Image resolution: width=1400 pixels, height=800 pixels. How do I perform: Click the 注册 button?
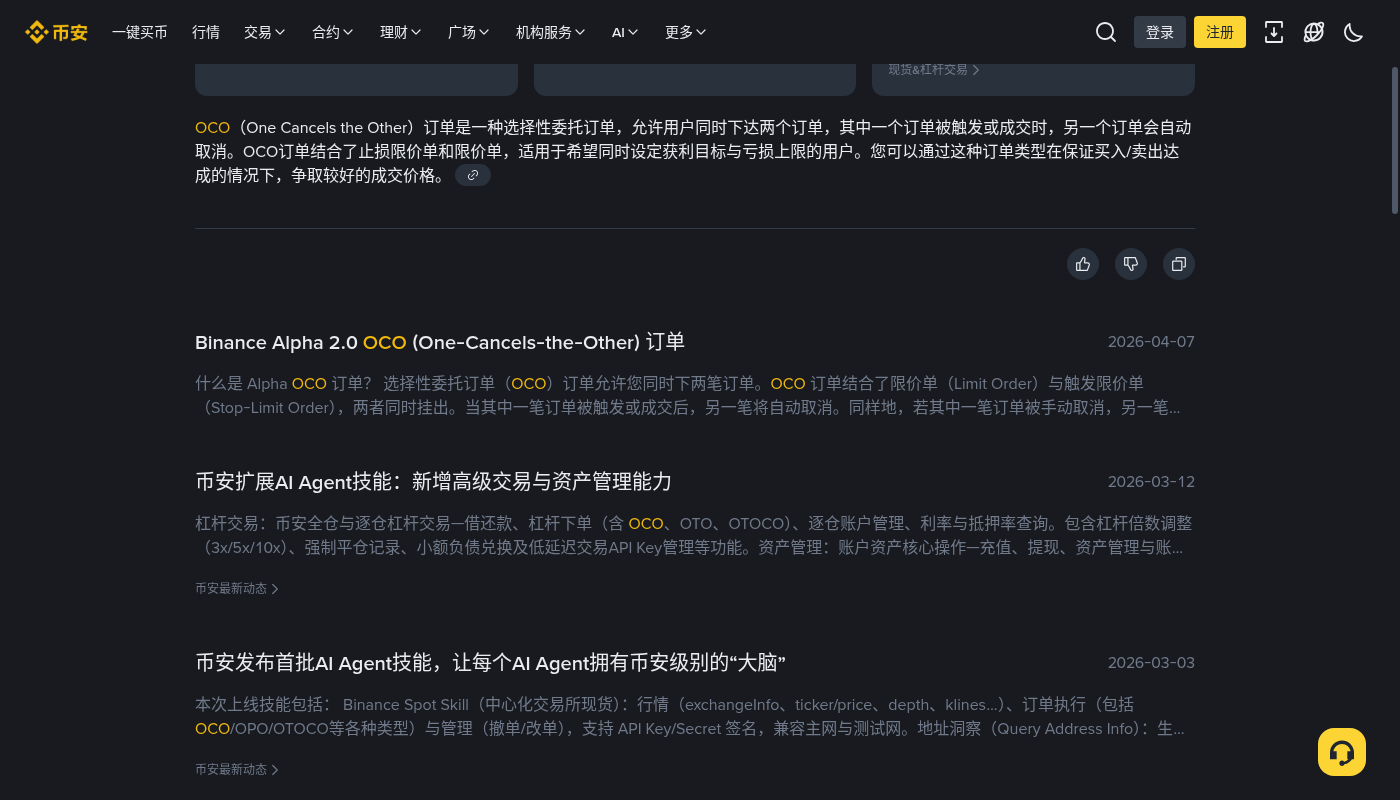(x=1220, y=32)
